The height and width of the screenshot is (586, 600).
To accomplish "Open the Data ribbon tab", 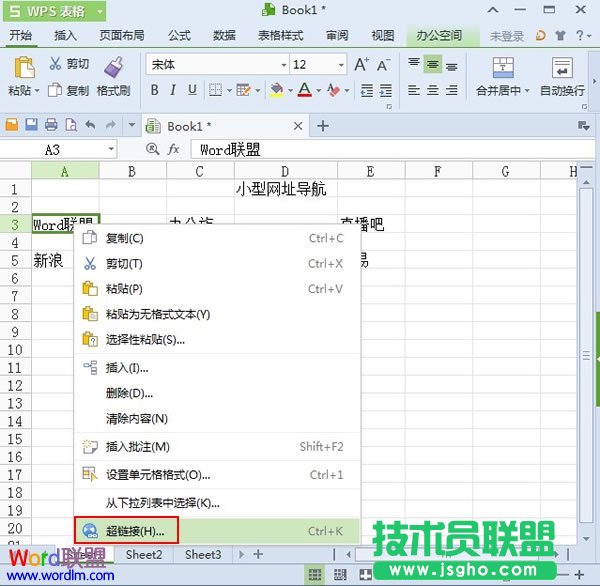I will coord(224,36).
